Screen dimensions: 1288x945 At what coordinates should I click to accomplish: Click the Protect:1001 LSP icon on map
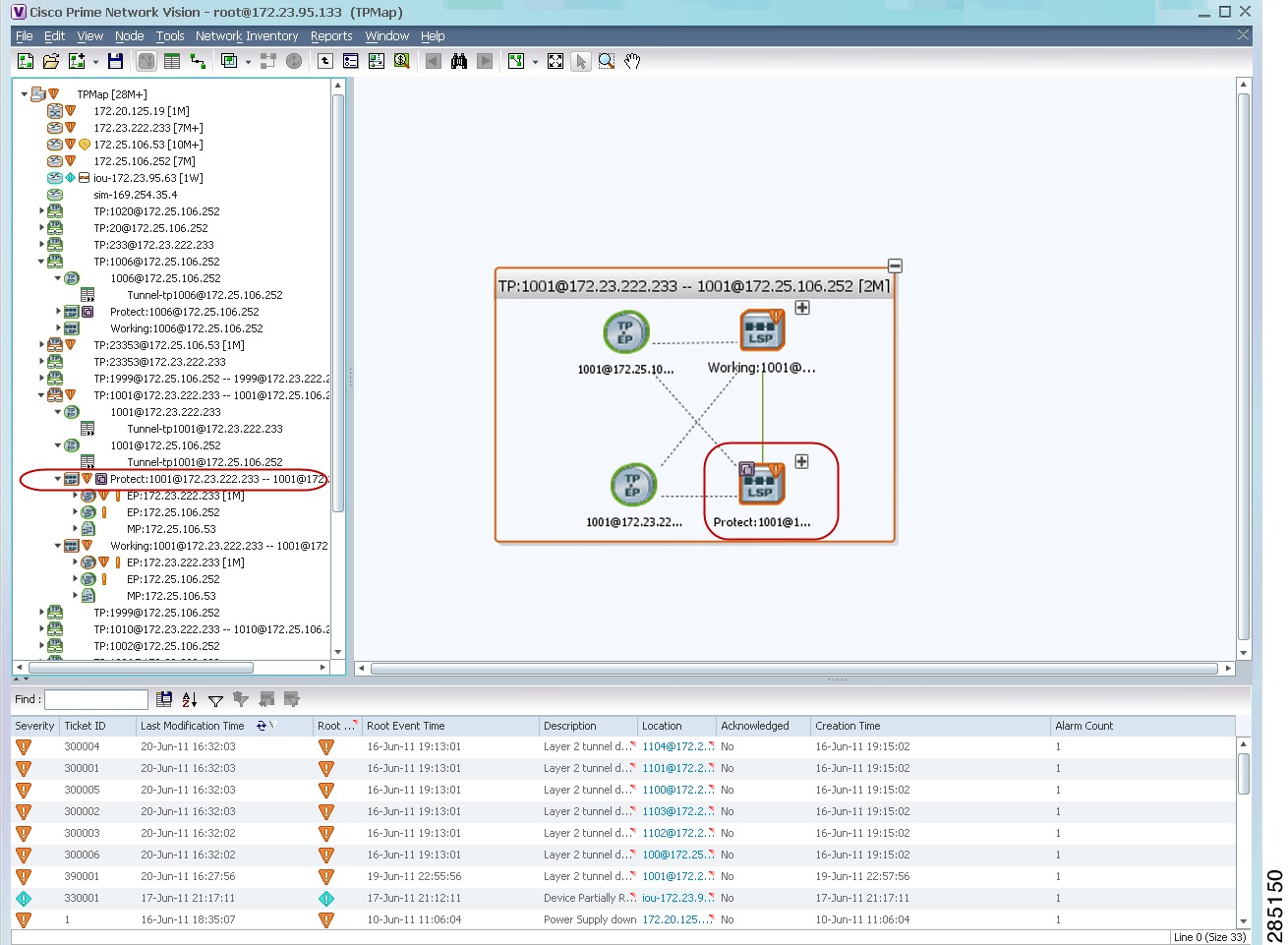click(761, 484)
